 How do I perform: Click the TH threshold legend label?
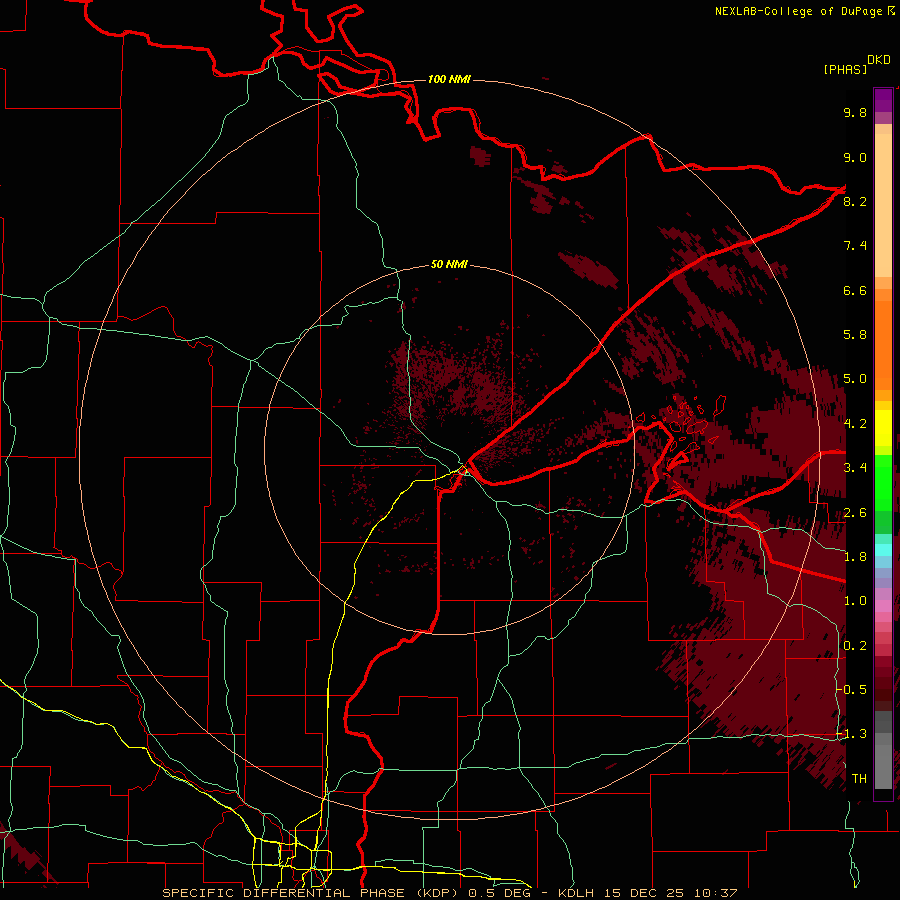859,778
